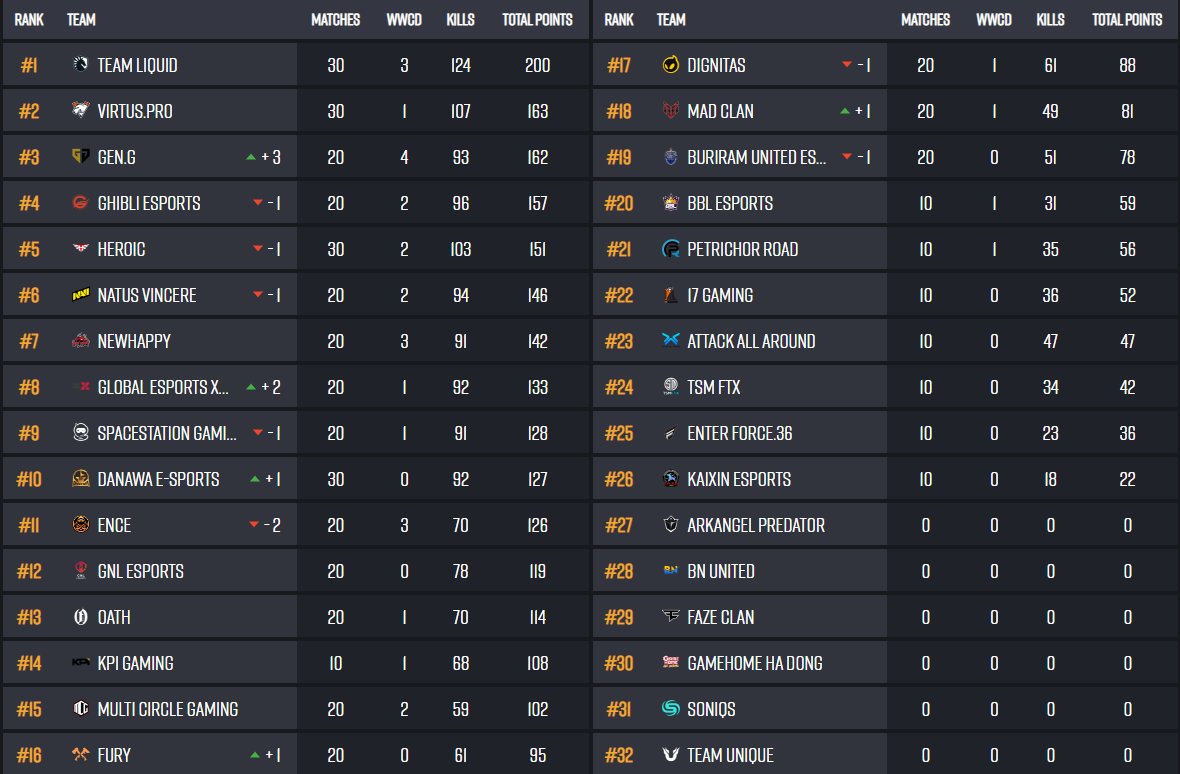Click the right table's TEAM header

671,20
